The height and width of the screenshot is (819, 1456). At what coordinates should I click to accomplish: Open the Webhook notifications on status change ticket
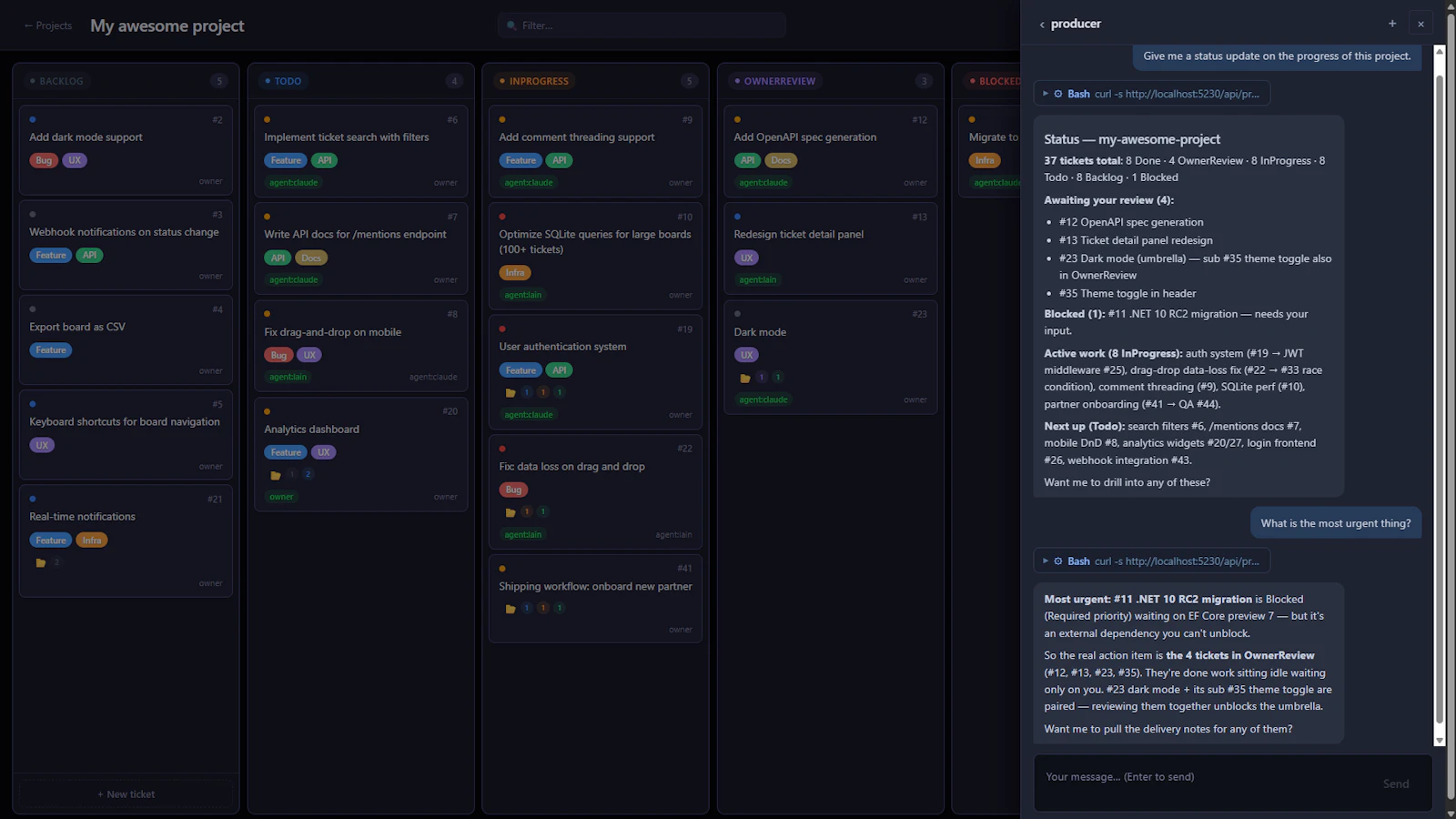pyautogui.click(x=126, y=243)
